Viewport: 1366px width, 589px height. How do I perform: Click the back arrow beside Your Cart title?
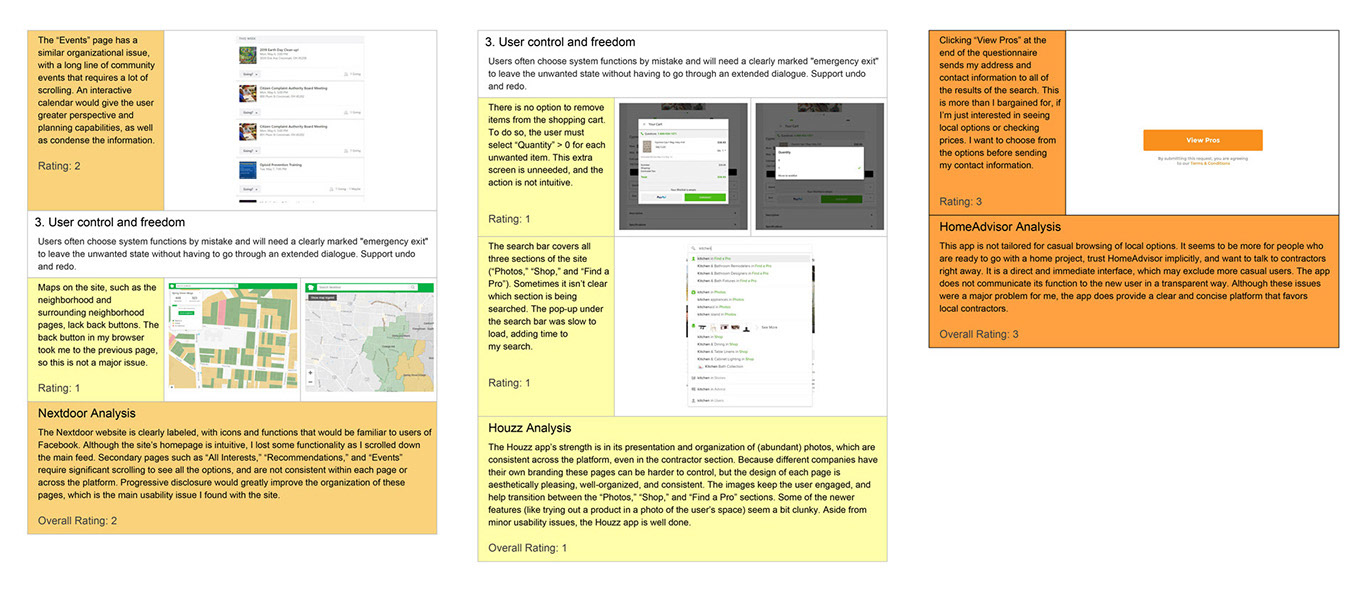pos(644,124)
